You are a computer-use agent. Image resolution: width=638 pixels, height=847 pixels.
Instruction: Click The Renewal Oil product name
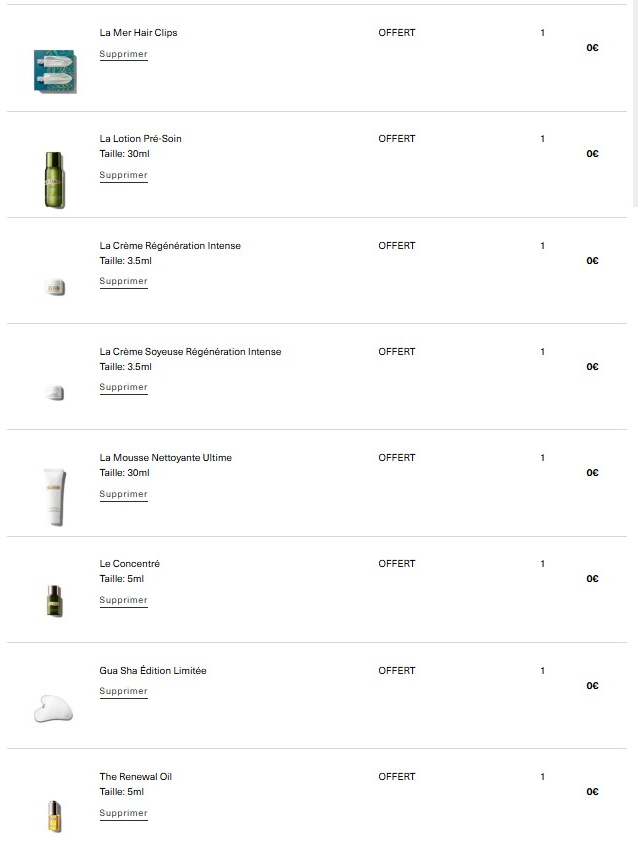pyautogui.click(x=135, y=777)
